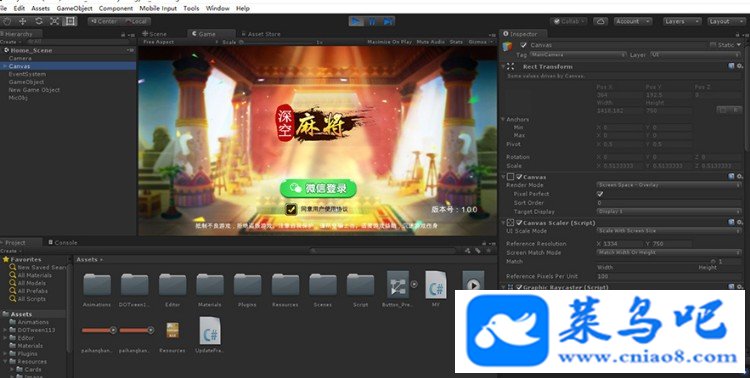750x378 pixels.
Task: Open the Render Mode dropdown
Action: (x=668, y=185)
